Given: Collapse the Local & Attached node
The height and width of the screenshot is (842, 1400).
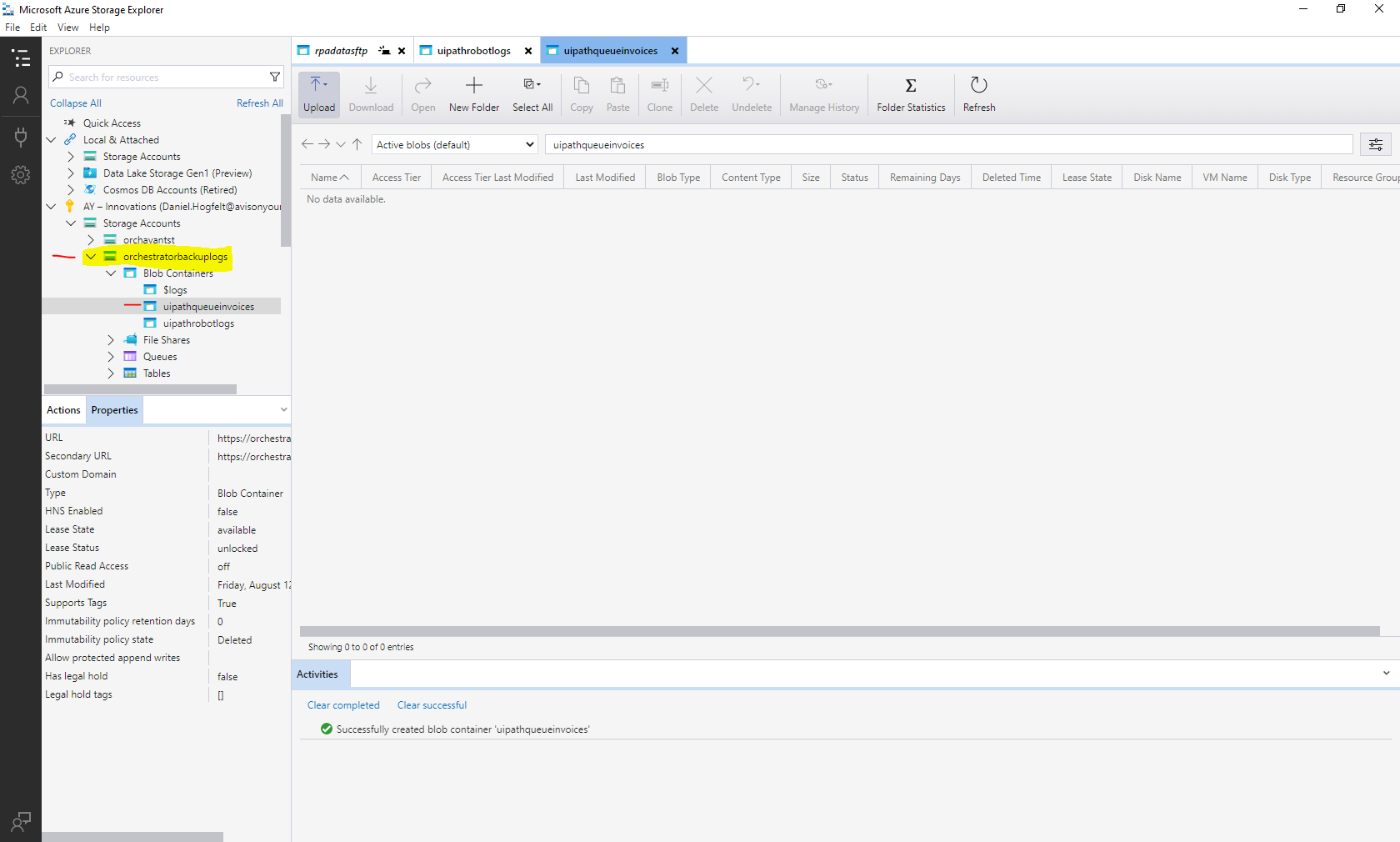Looking at the screenshot, I should [52, 139].
